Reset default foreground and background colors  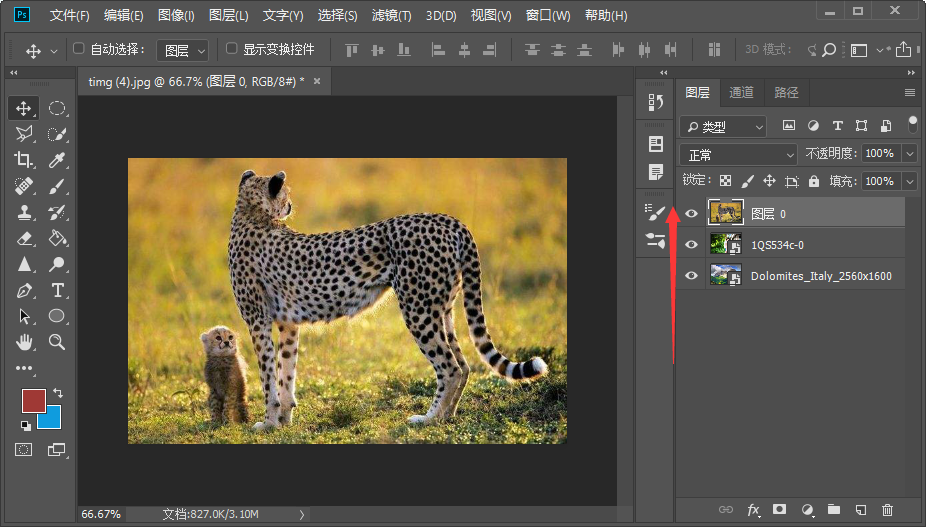pos(25,425)
